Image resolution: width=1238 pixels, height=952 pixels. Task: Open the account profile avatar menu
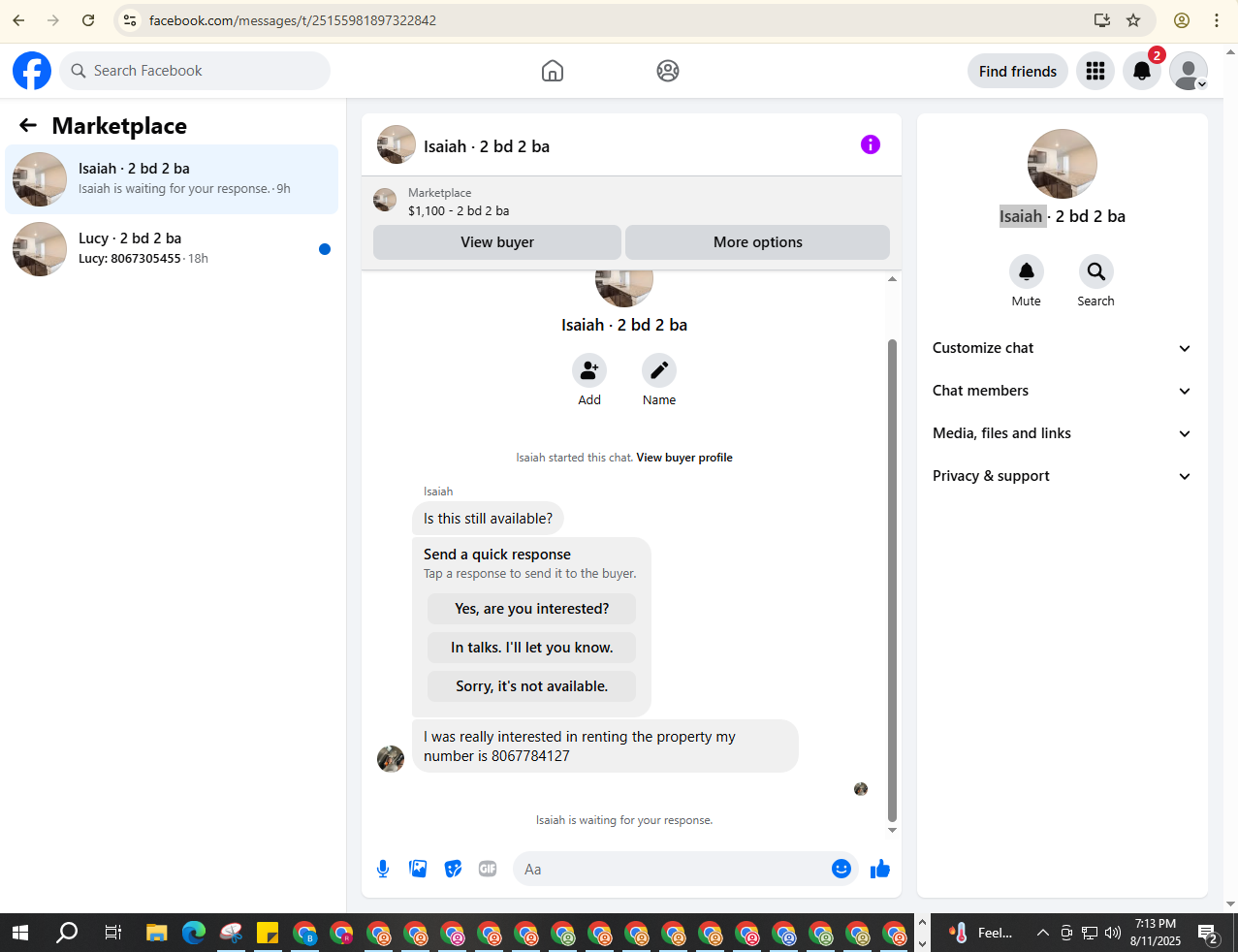pos(1189,71)
